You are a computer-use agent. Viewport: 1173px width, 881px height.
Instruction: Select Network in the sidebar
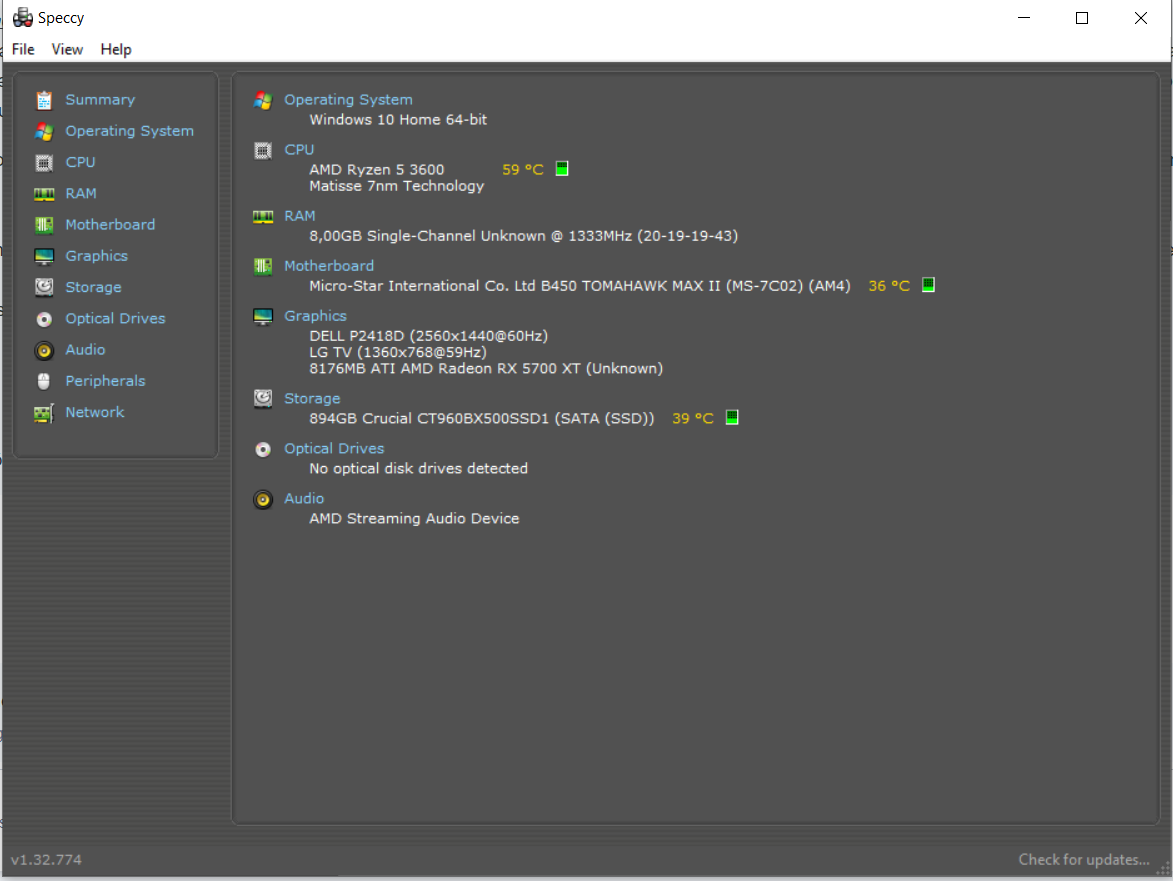click(x=95, y=413)
